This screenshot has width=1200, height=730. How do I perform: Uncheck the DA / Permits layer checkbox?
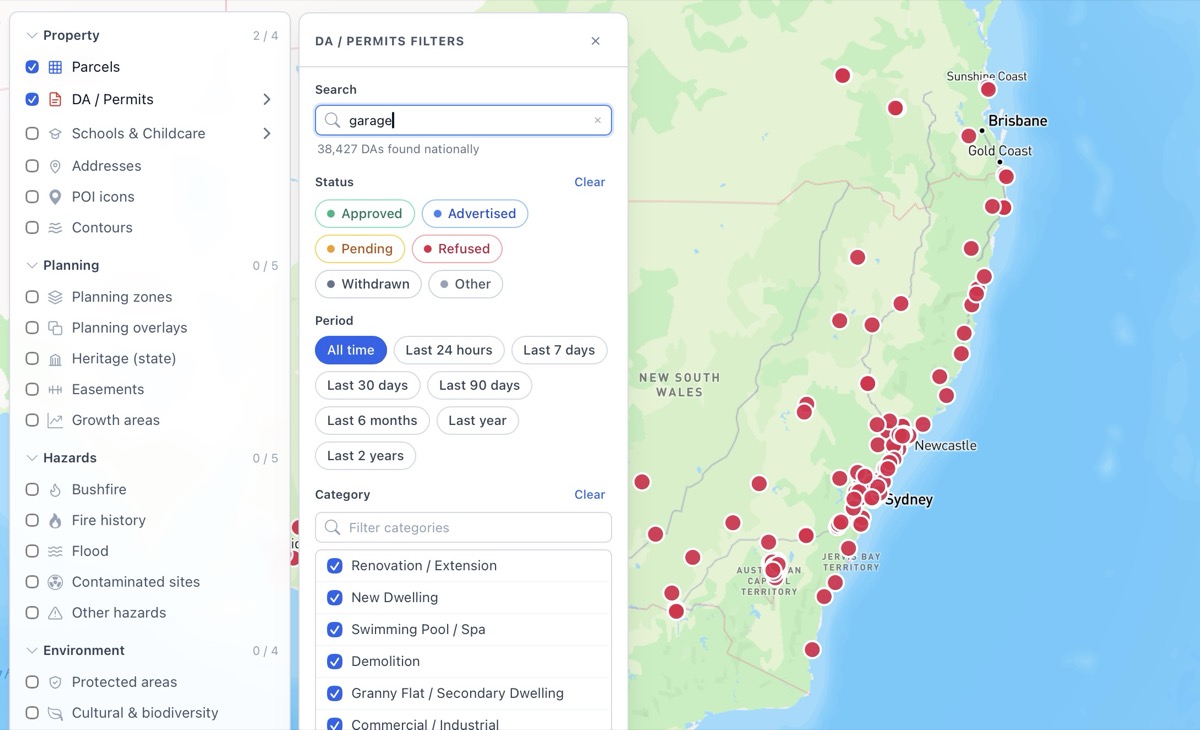pyautogui.click(x=32, y=99)
